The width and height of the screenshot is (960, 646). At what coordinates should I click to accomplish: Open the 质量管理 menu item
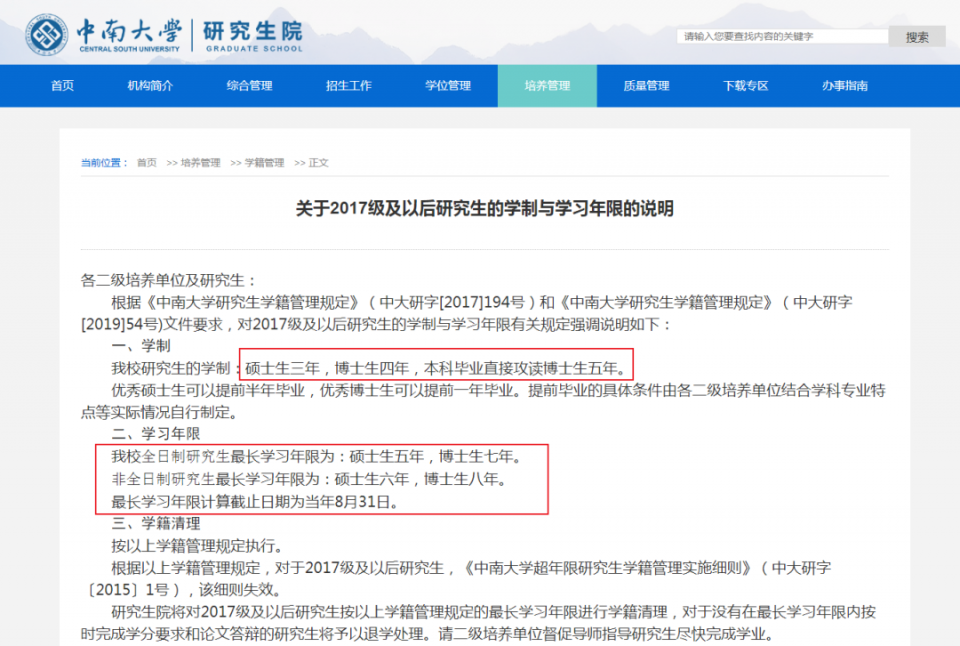(x=647, y=86)
